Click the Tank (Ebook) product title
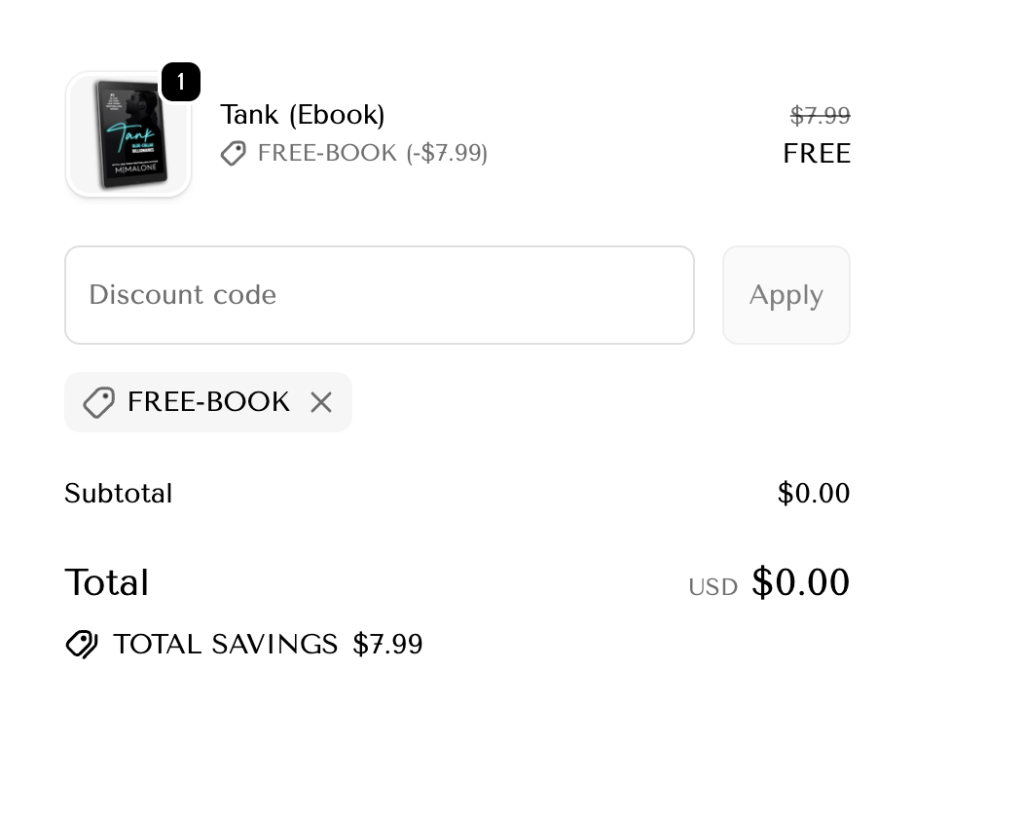This screenshot has height=818, width=1024. coord(302,115)
